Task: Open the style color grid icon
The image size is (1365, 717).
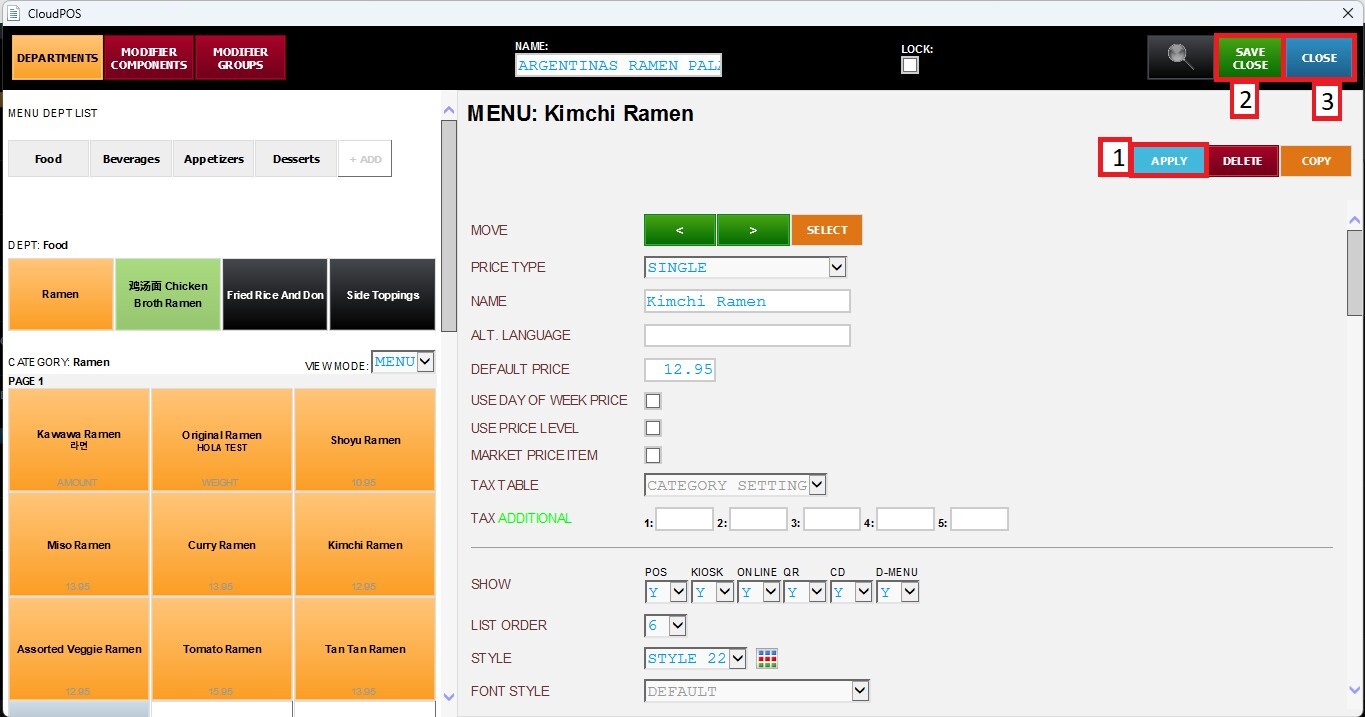Action: coord(767,658)
